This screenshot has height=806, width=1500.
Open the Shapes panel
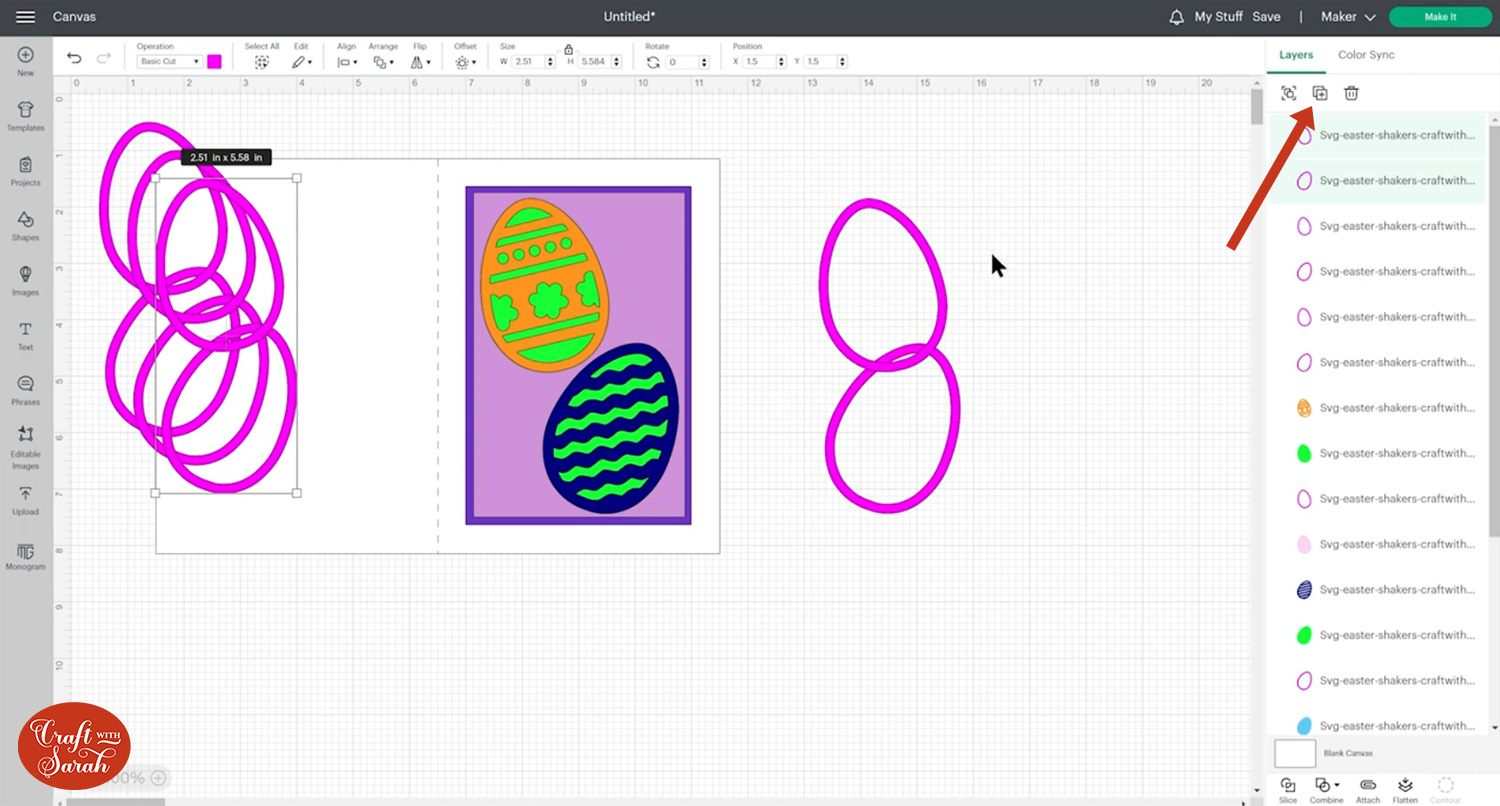click(x=25, y=226)
